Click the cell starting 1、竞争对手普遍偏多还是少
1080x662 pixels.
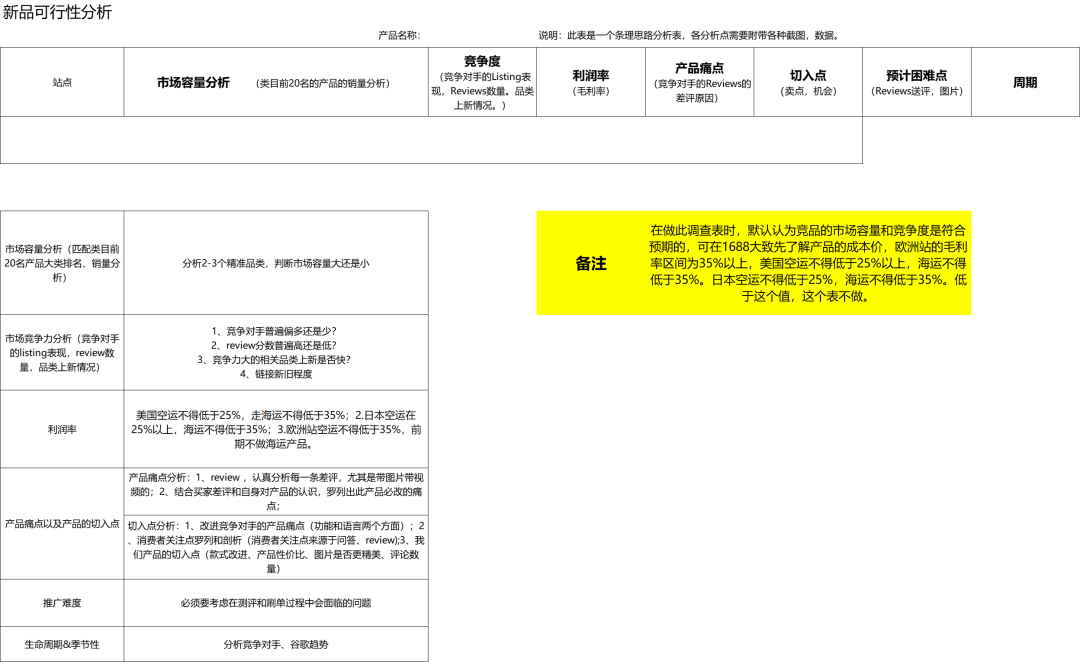point(276,353)
